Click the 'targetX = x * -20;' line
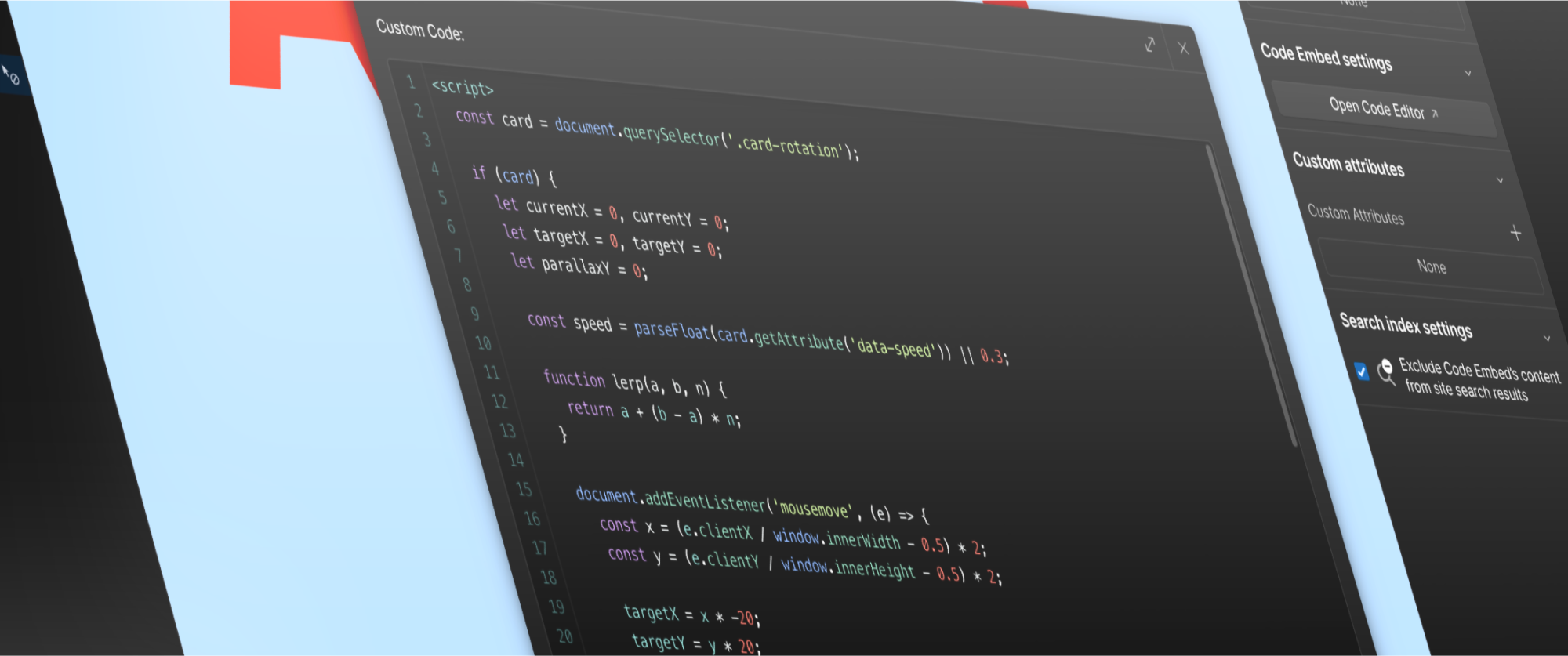The image size is (1568, 656). tap(691, 615)
